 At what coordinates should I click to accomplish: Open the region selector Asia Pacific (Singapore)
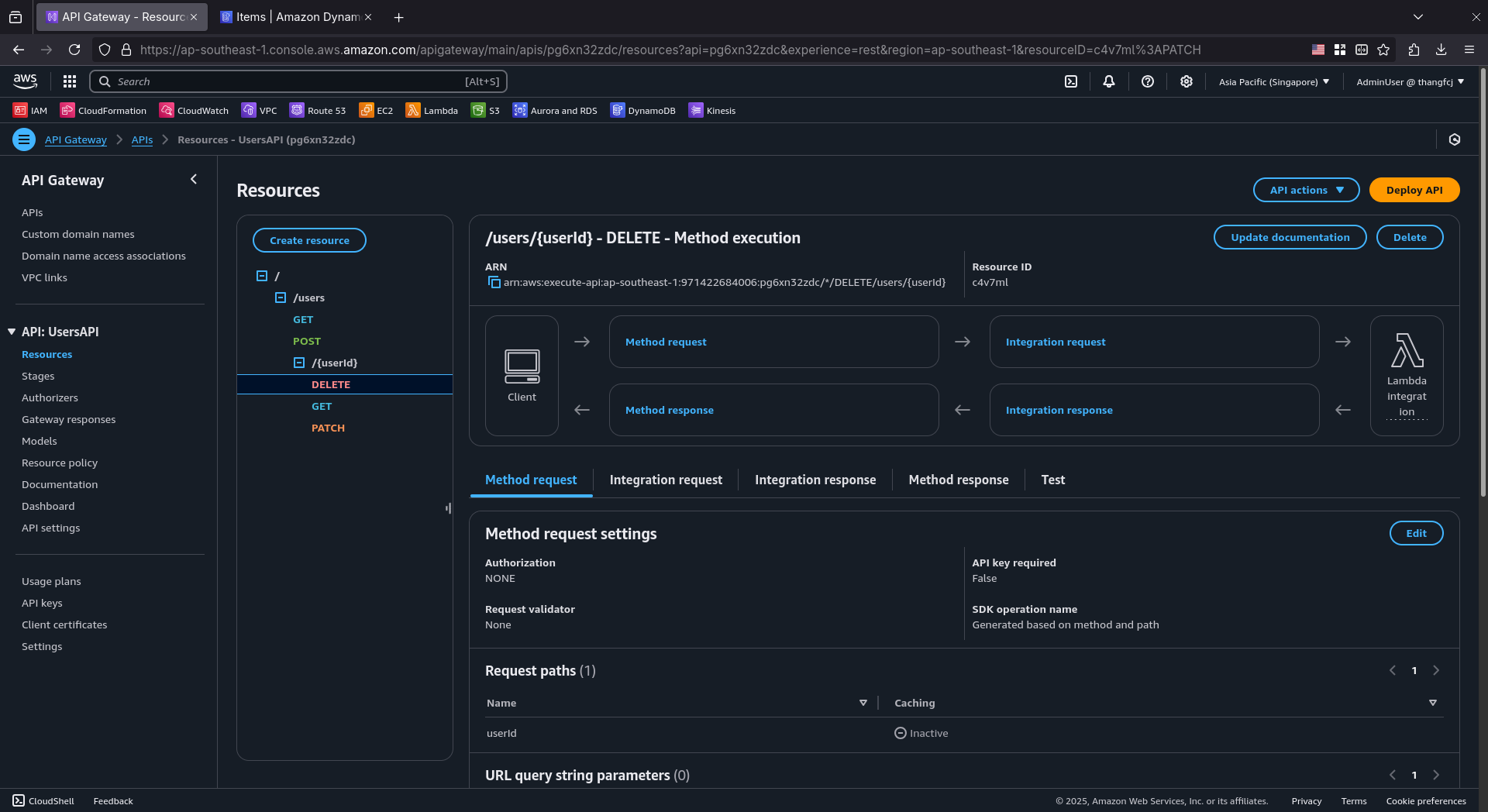pos(1273,81)
